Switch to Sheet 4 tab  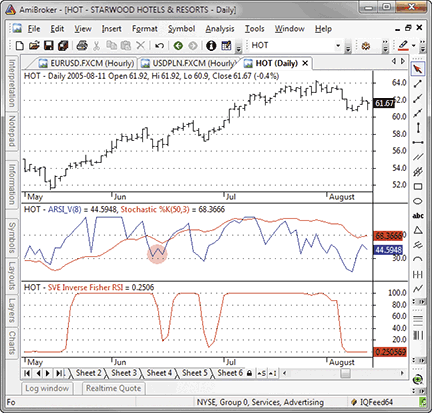(159, 373)
